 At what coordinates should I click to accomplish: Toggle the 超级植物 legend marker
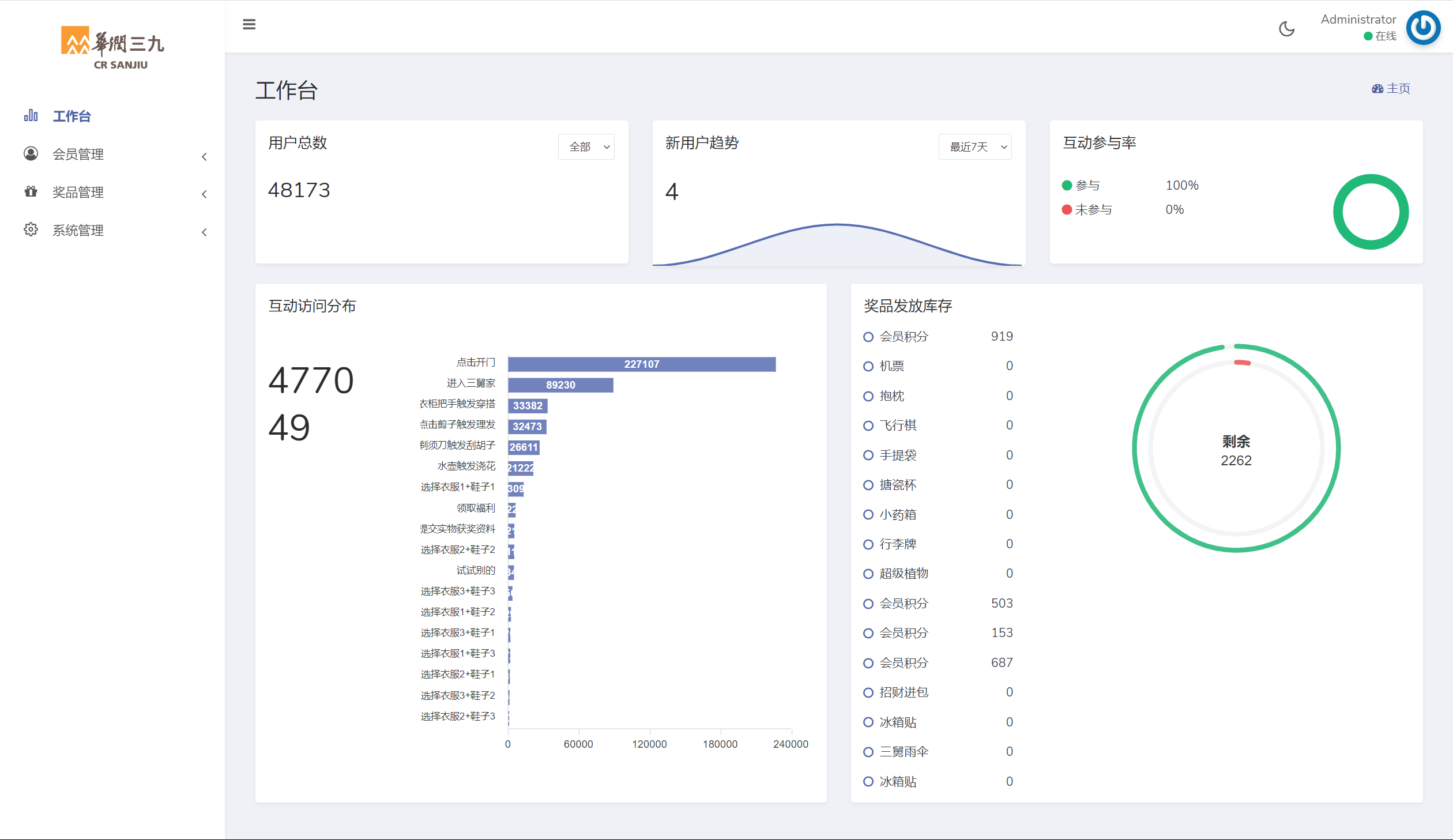[x=868, y=574]
